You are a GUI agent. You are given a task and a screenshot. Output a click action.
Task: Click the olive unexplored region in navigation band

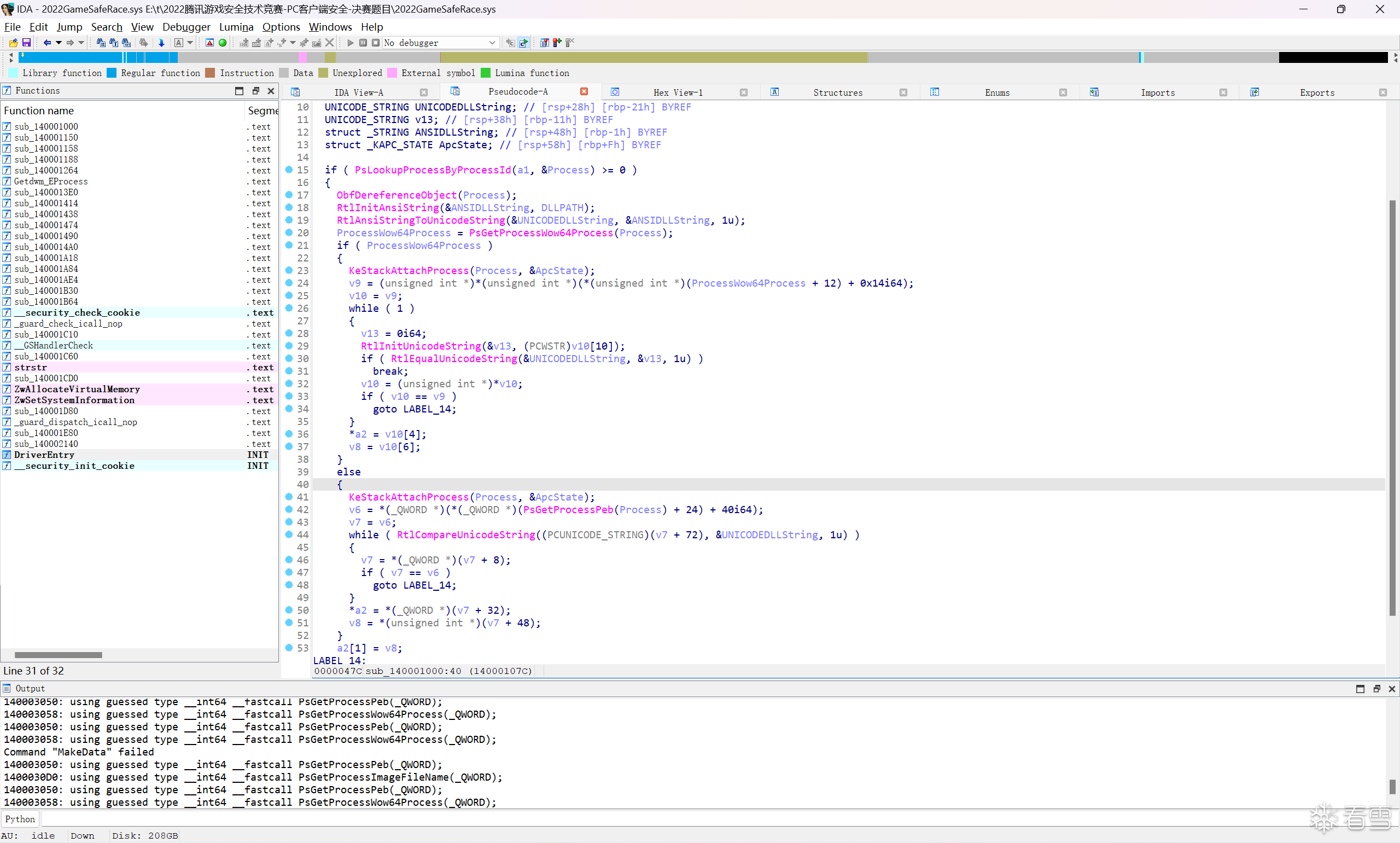(653, 57)
